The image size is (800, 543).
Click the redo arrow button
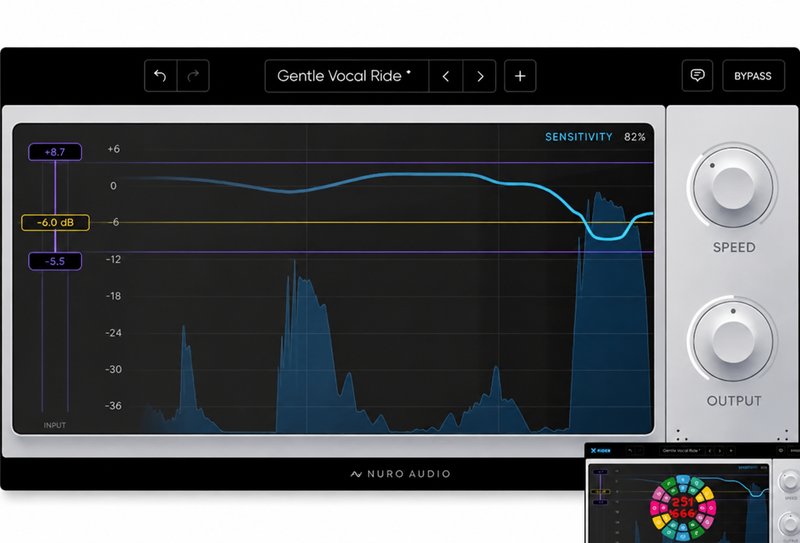click(193, 76)
